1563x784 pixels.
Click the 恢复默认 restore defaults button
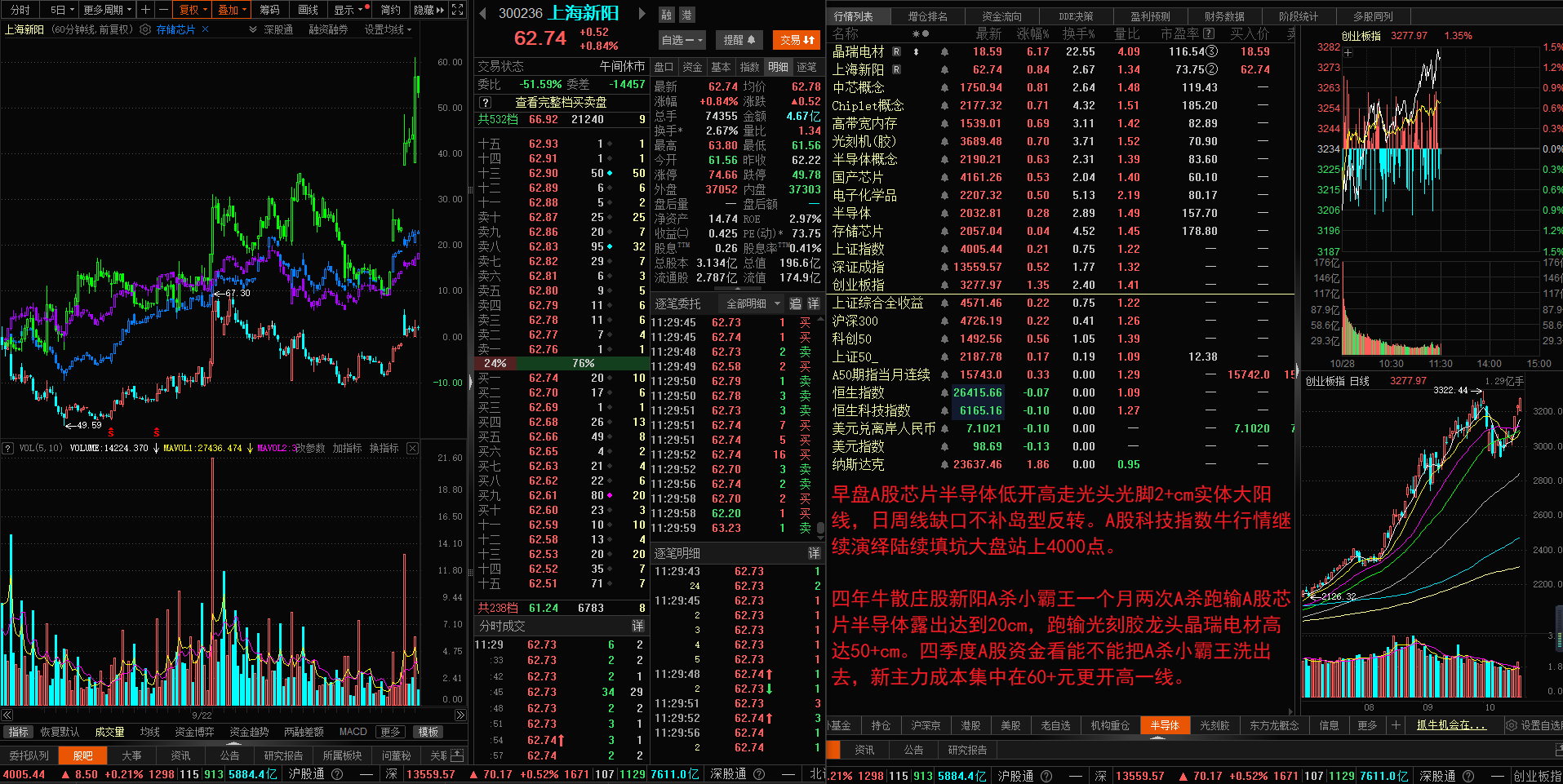click(x=60, y=732)
